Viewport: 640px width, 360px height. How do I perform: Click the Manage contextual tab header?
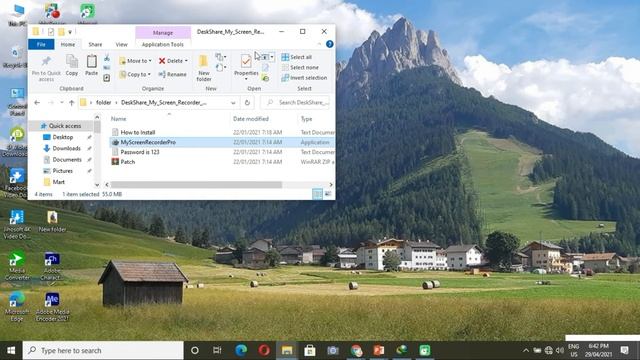tap(163, 32)
